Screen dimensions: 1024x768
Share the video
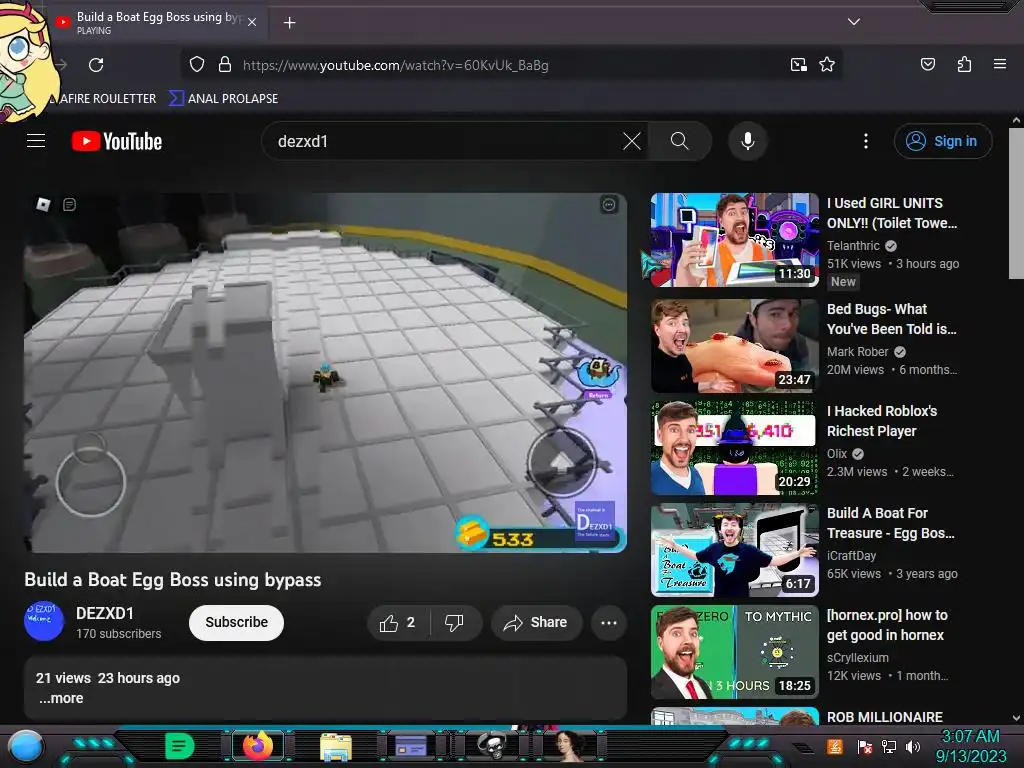[536, 623]
